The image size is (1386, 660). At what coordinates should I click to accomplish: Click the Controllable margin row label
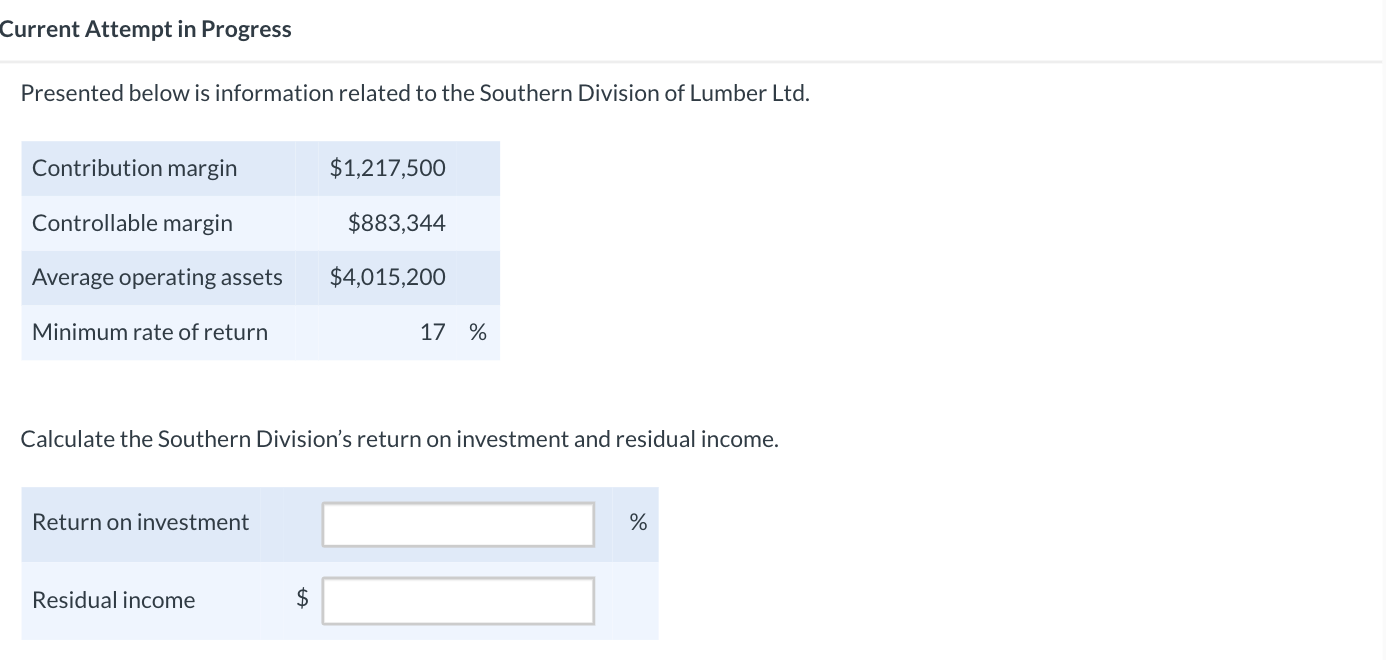[x=132, y=223]
